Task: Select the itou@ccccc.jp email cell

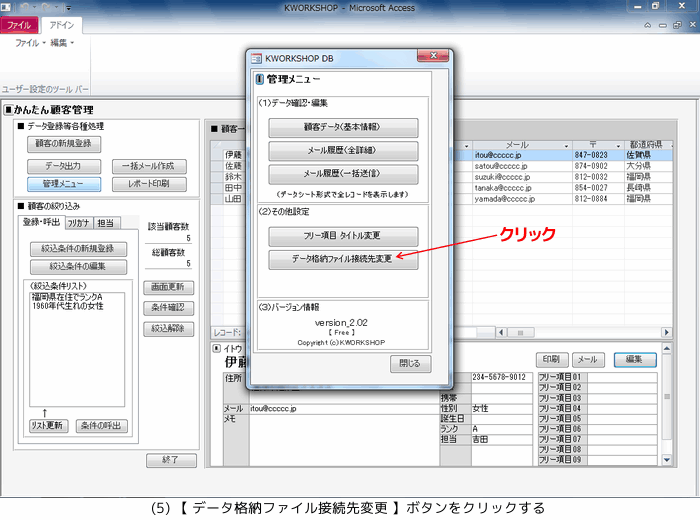Action: 522,155
